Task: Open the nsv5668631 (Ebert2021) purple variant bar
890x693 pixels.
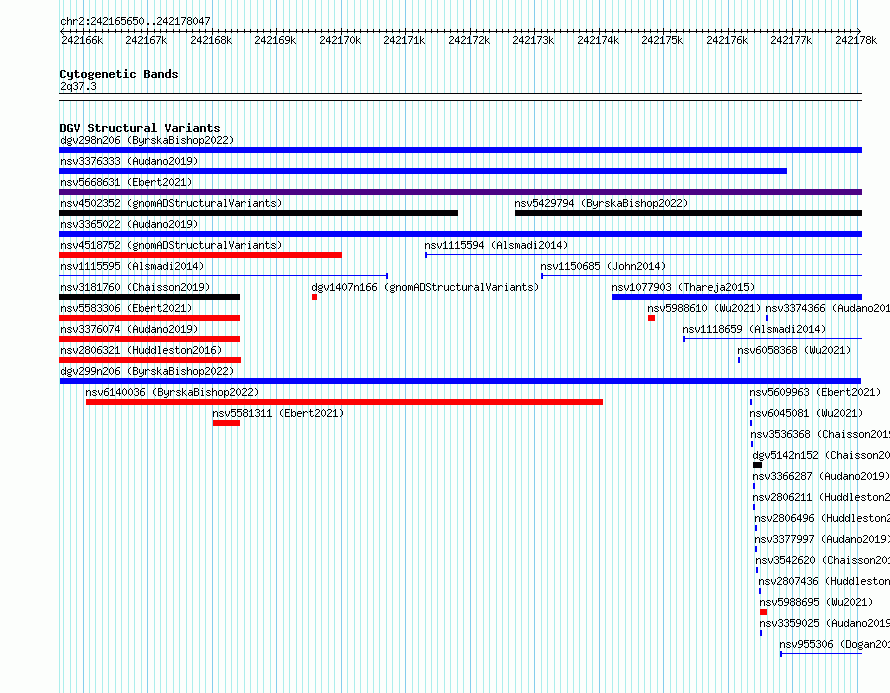Action: point(460,192)
